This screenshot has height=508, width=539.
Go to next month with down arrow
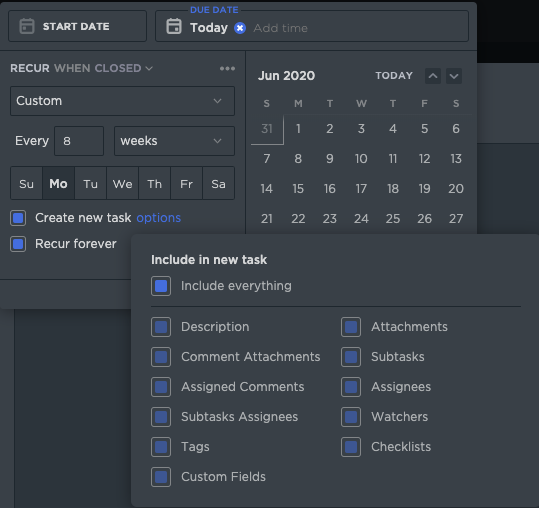pyautogui.click(x=454, y=76)
